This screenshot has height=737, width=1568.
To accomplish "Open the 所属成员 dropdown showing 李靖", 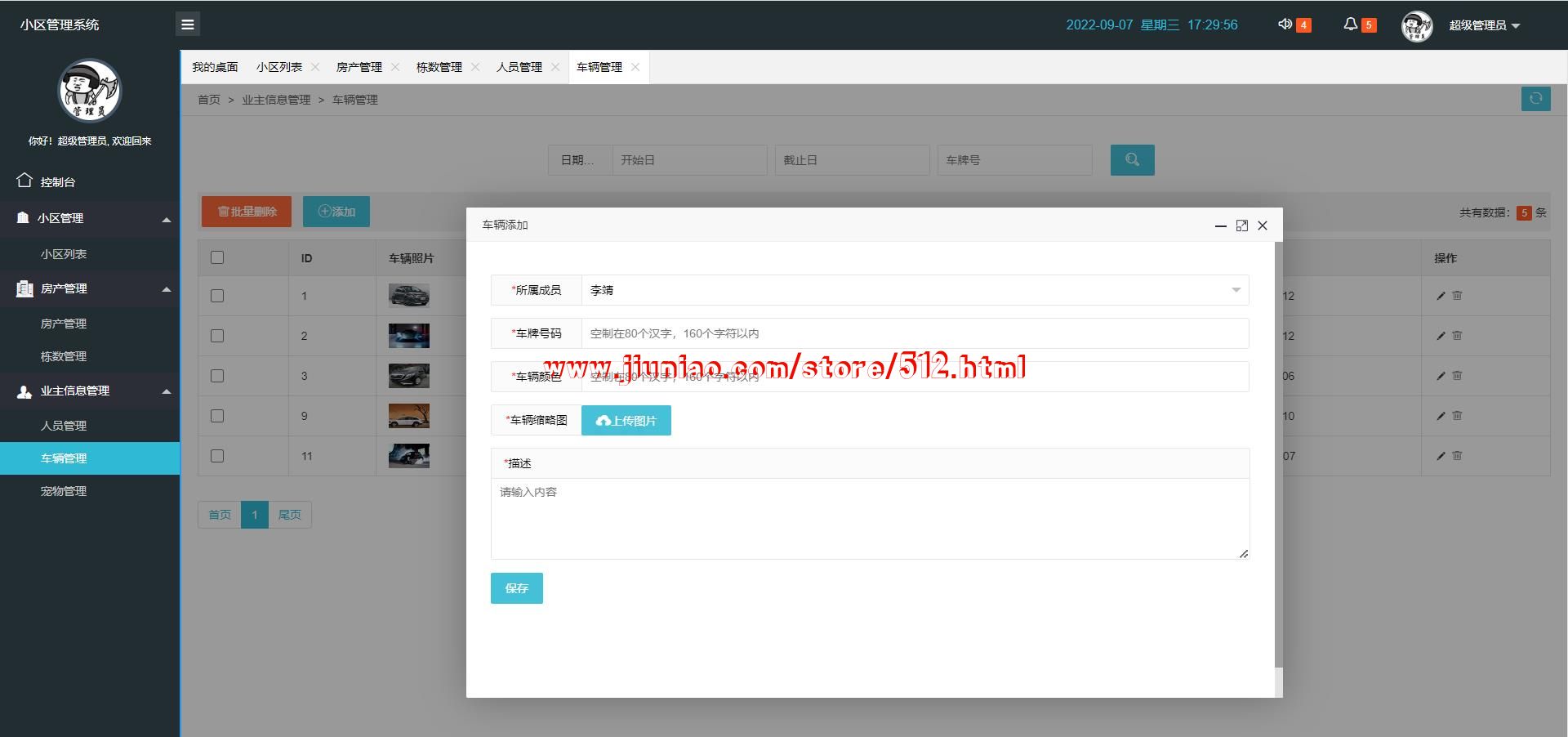I will pos(914,290).
